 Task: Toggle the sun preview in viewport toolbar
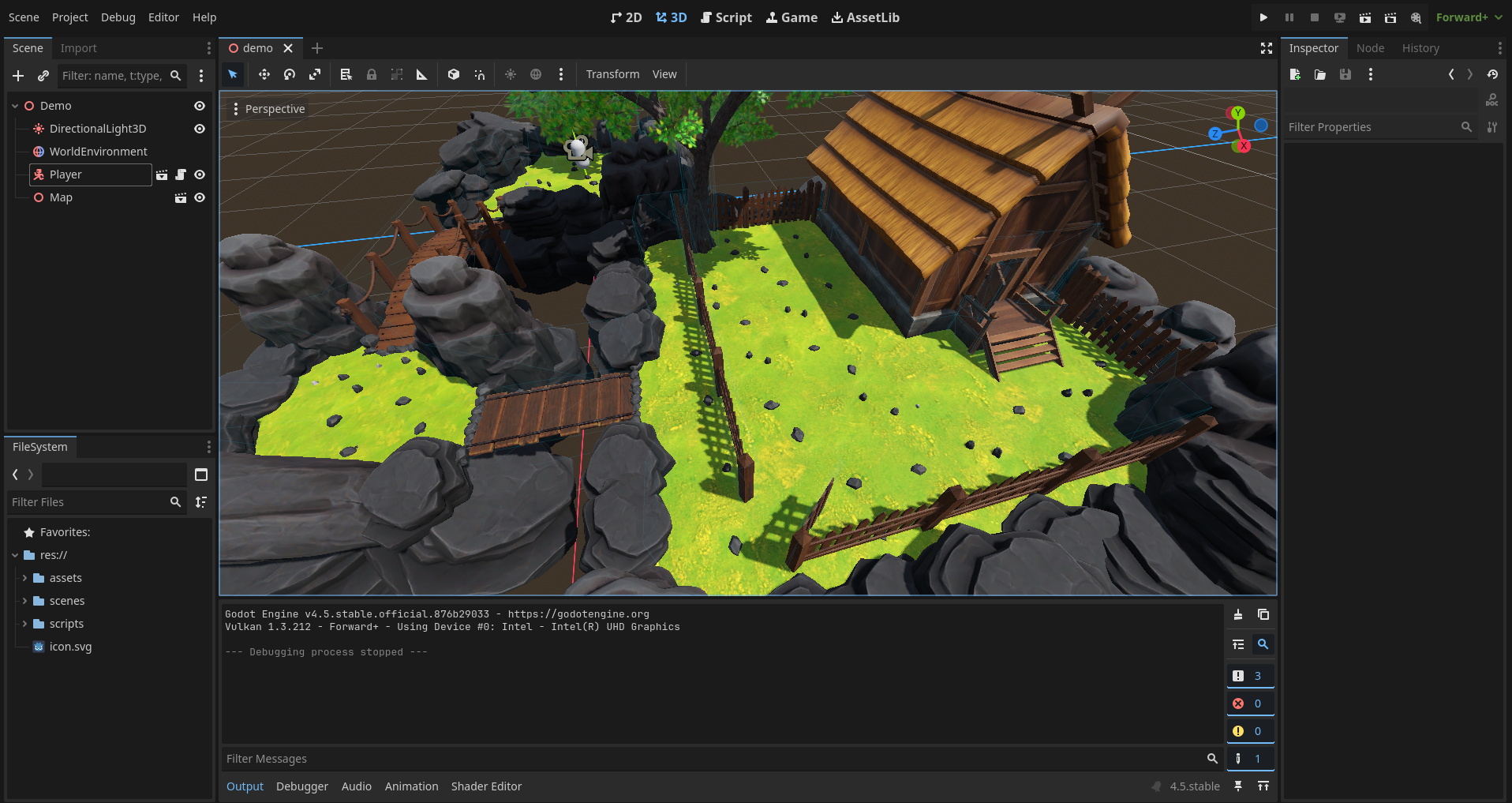click(x=511, y=74)
